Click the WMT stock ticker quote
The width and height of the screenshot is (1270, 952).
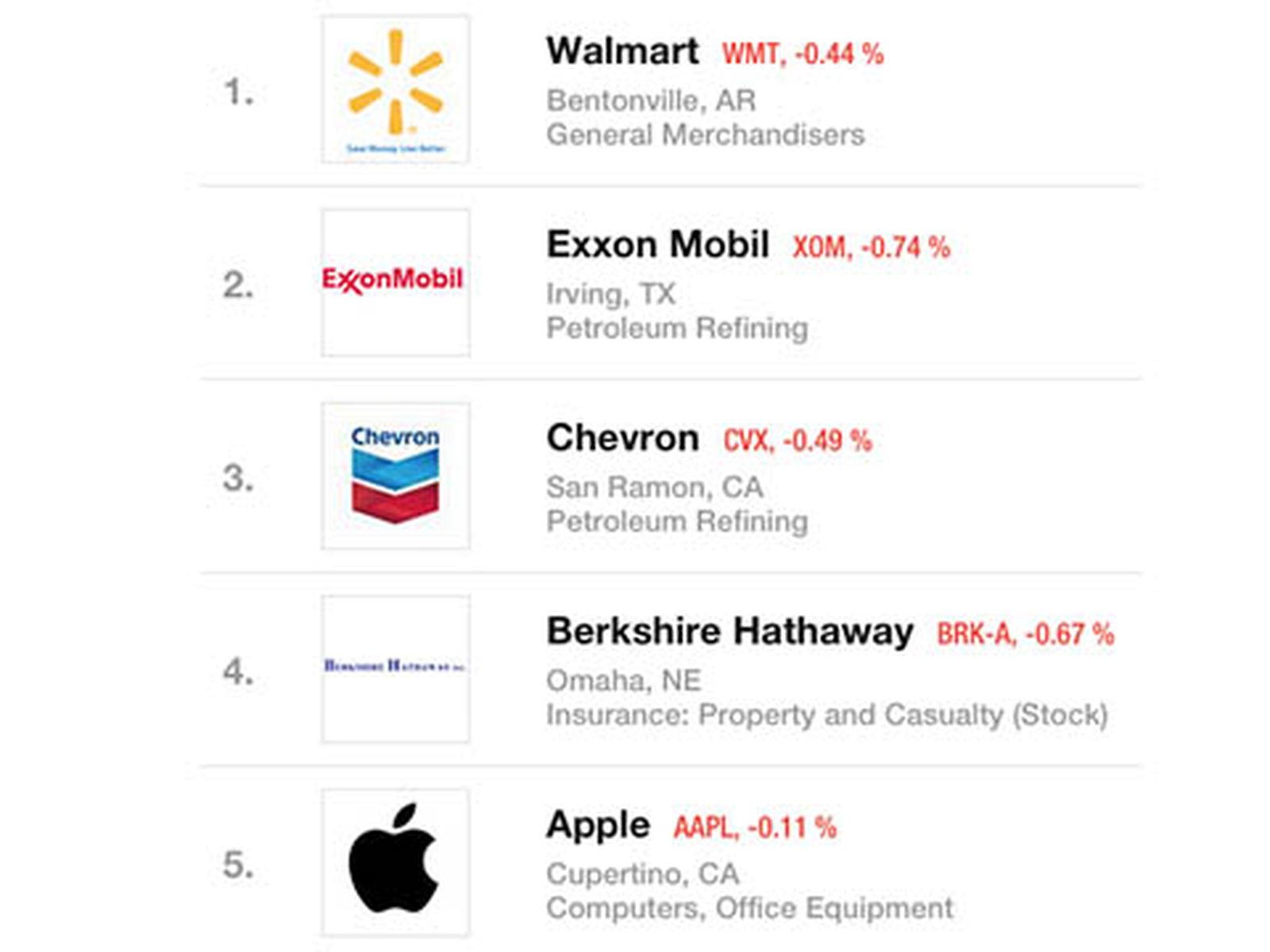click(x=802, y=54)
